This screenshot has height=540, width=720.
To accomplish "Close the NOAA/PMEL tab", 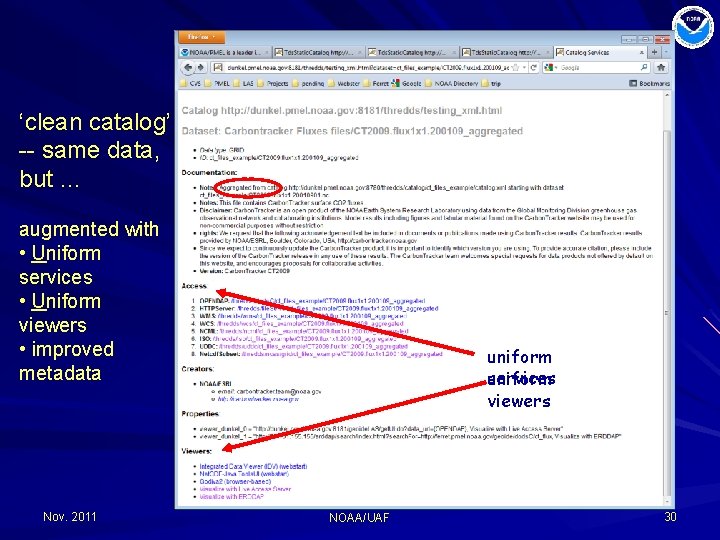I will (266, 52).
